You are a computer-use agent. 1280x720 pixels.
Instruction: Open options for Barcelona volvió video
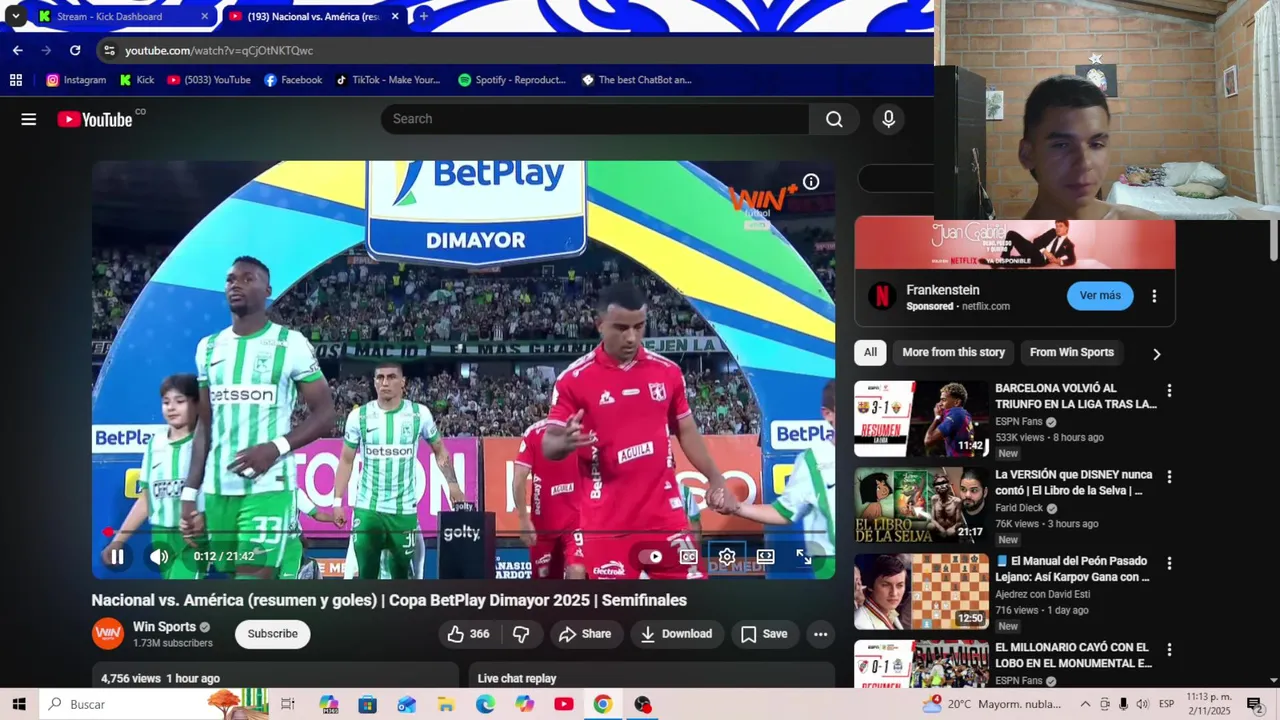pos(1168,390)
